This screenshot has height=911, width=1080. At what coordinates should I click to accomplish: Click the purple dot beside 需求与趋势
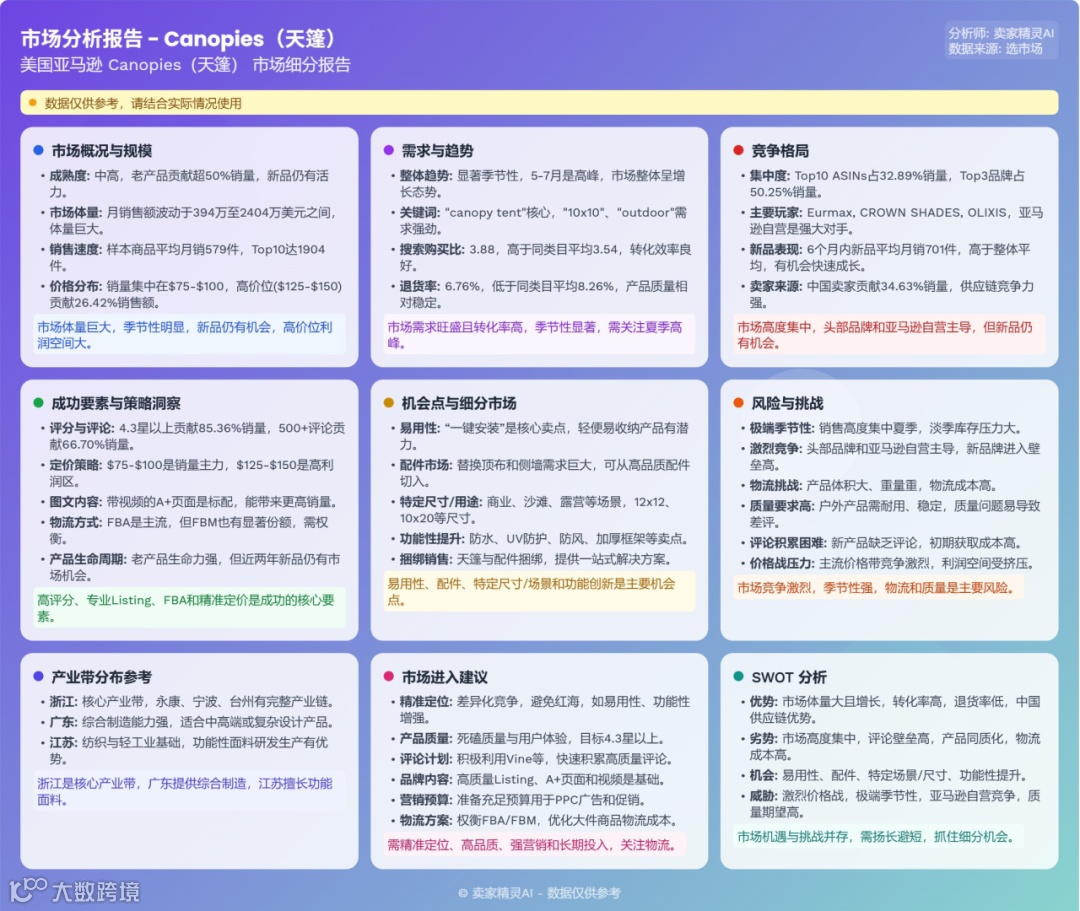(388, 150)
